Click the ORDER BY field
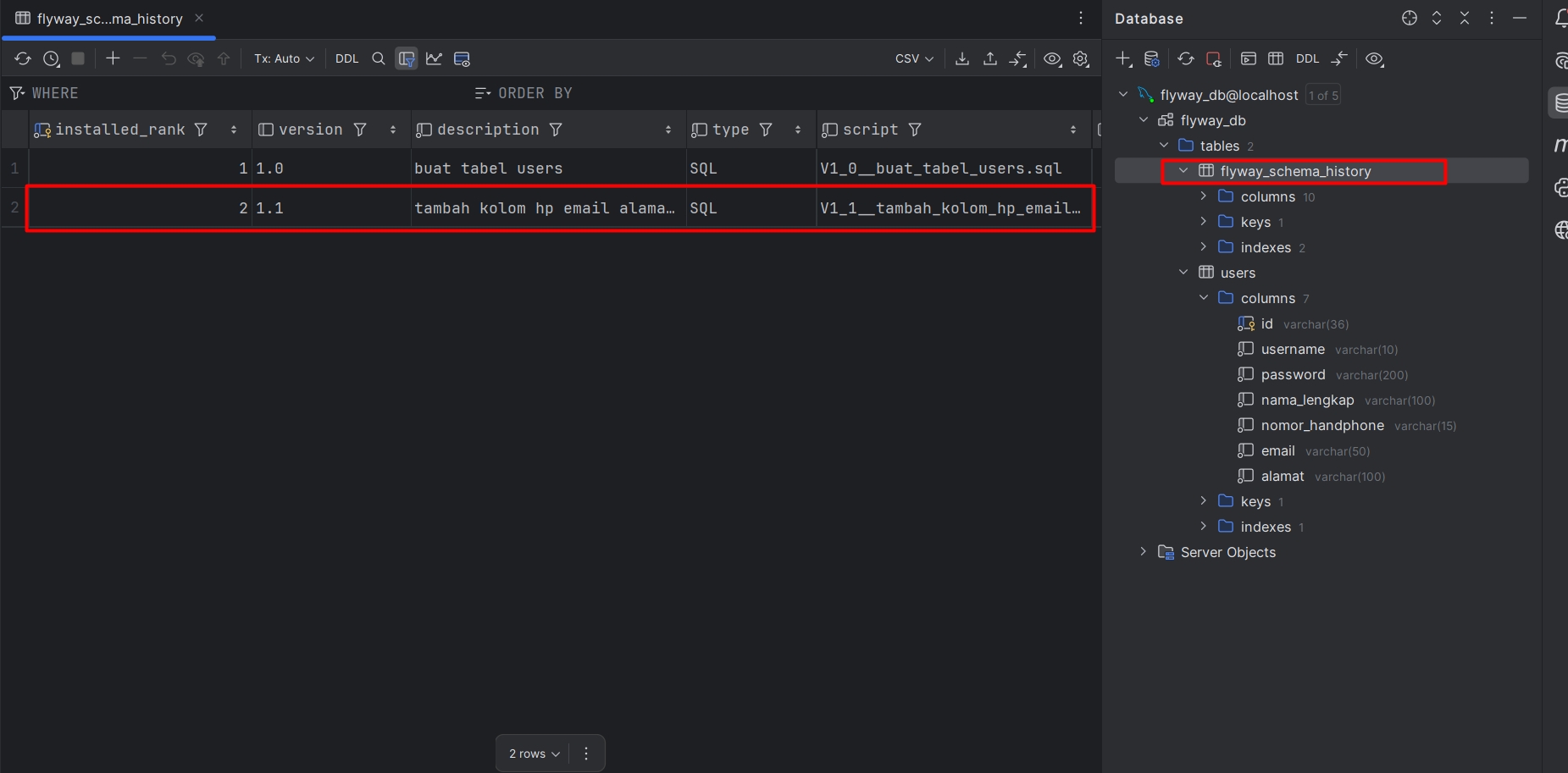The height and width of the screenshot is (773, 1568). [x=784, y=93]
